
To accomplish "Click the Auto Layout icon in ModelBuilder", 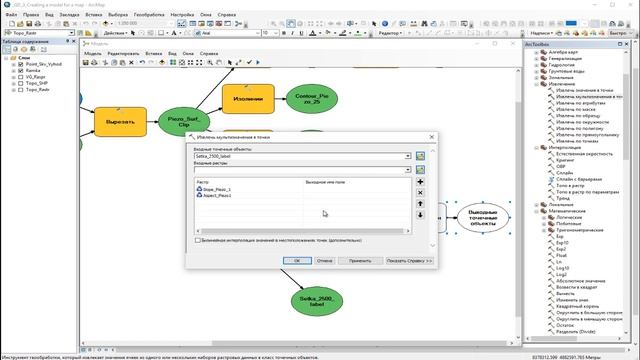I will coord(173,62).
